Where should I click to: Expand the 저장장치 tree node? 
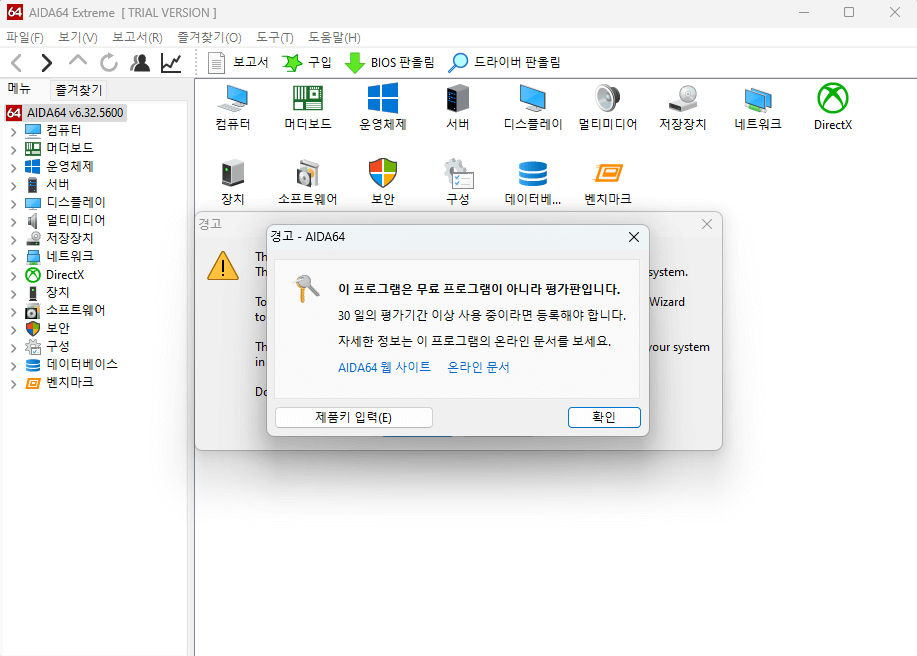coord(13,240)
